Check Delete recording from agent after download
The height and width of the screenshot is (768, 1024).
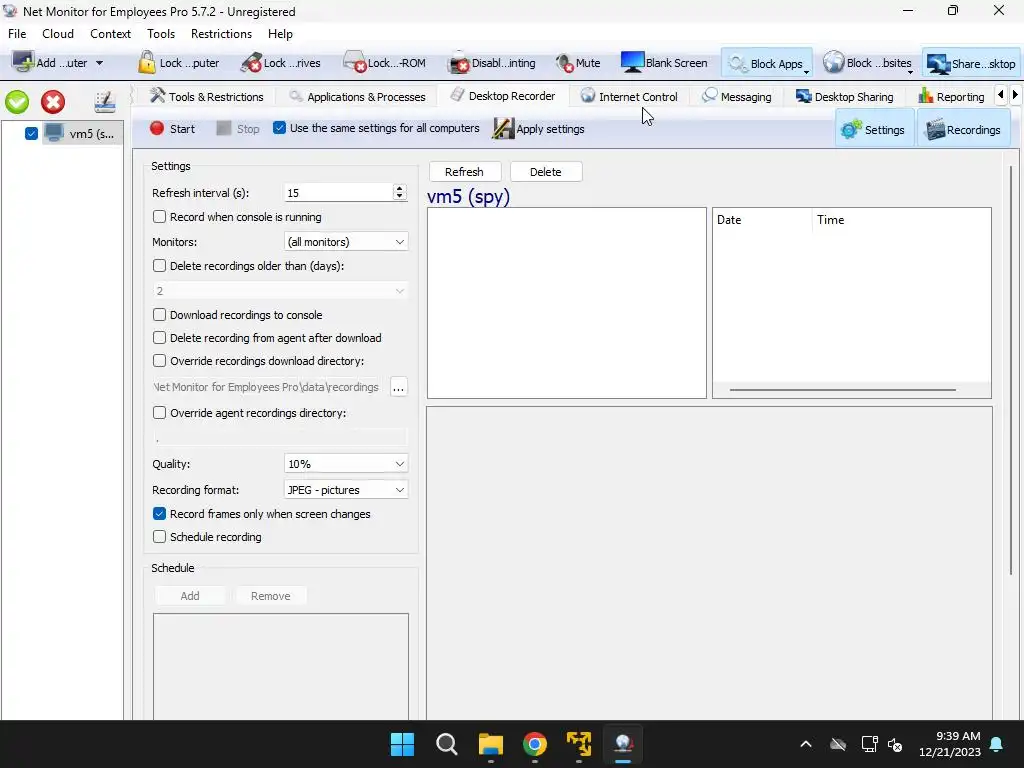(x=159, y=337)
